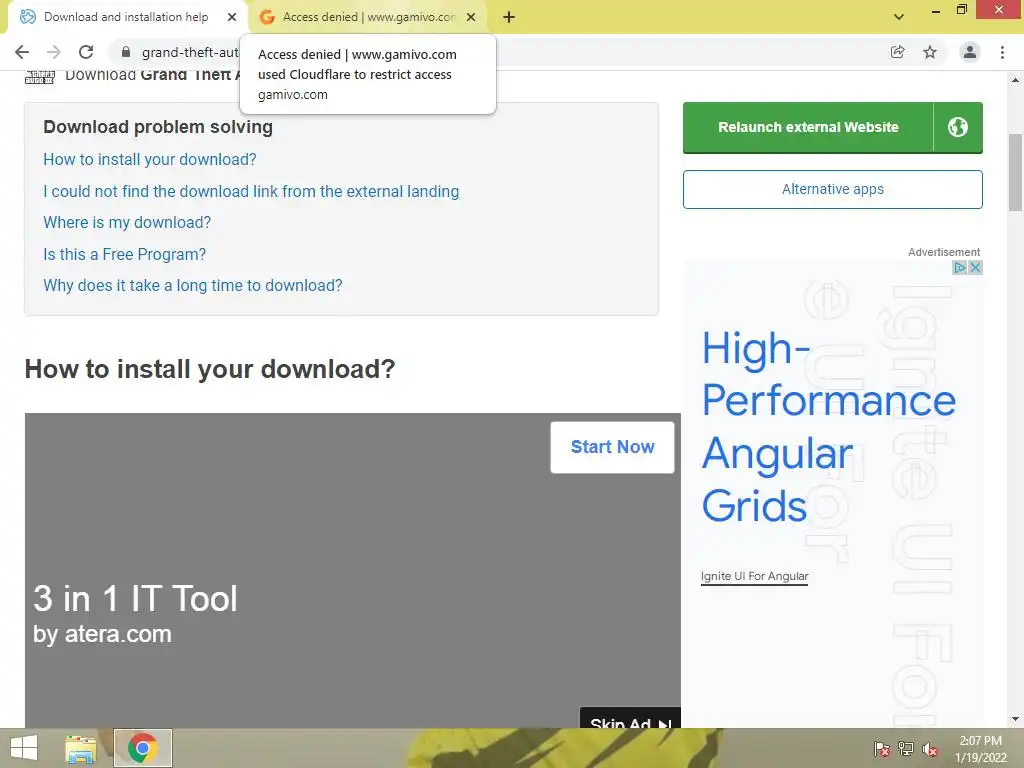Click the keyboard game icon near page title

(40, 78)
